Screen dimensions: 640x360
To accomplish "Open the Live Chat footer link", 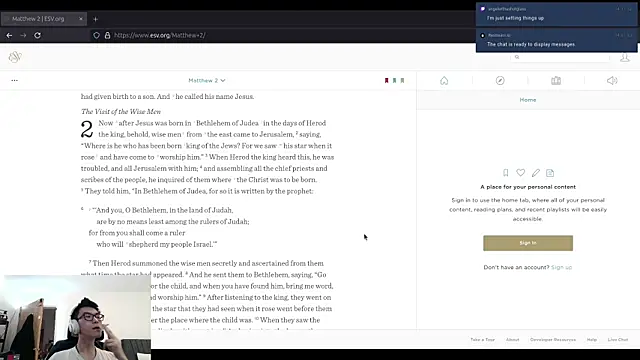I will point(618,340).
